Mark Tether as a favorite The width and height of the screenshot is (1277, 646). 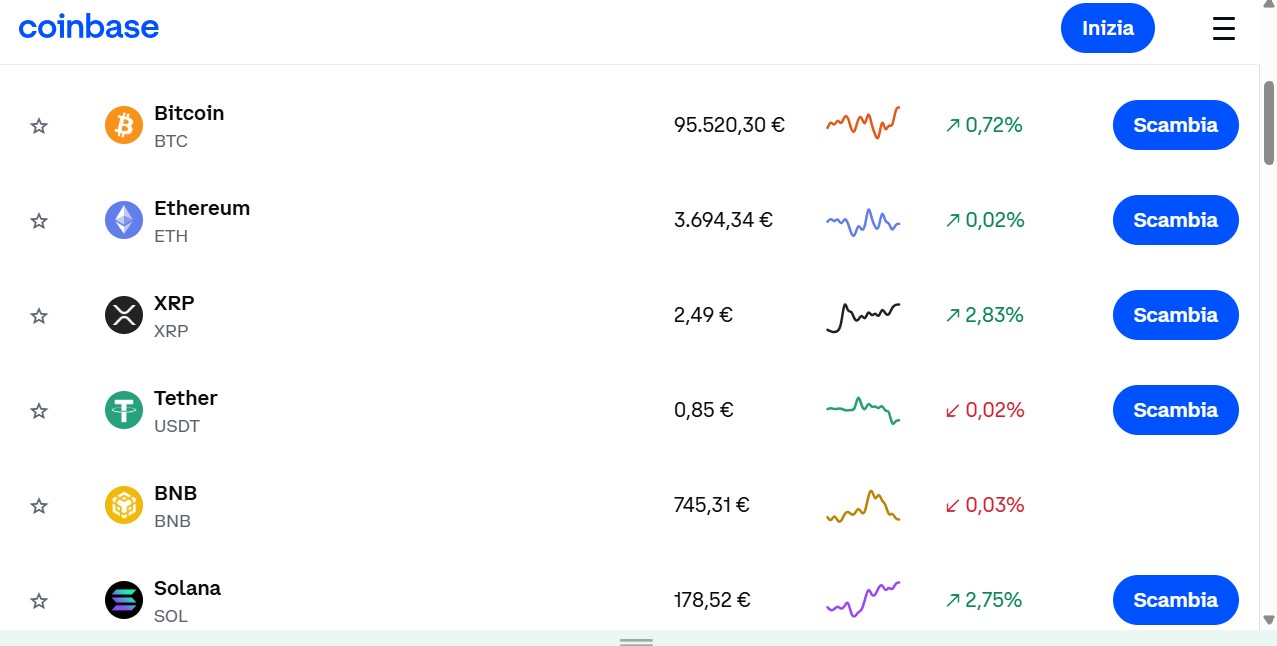38,409
